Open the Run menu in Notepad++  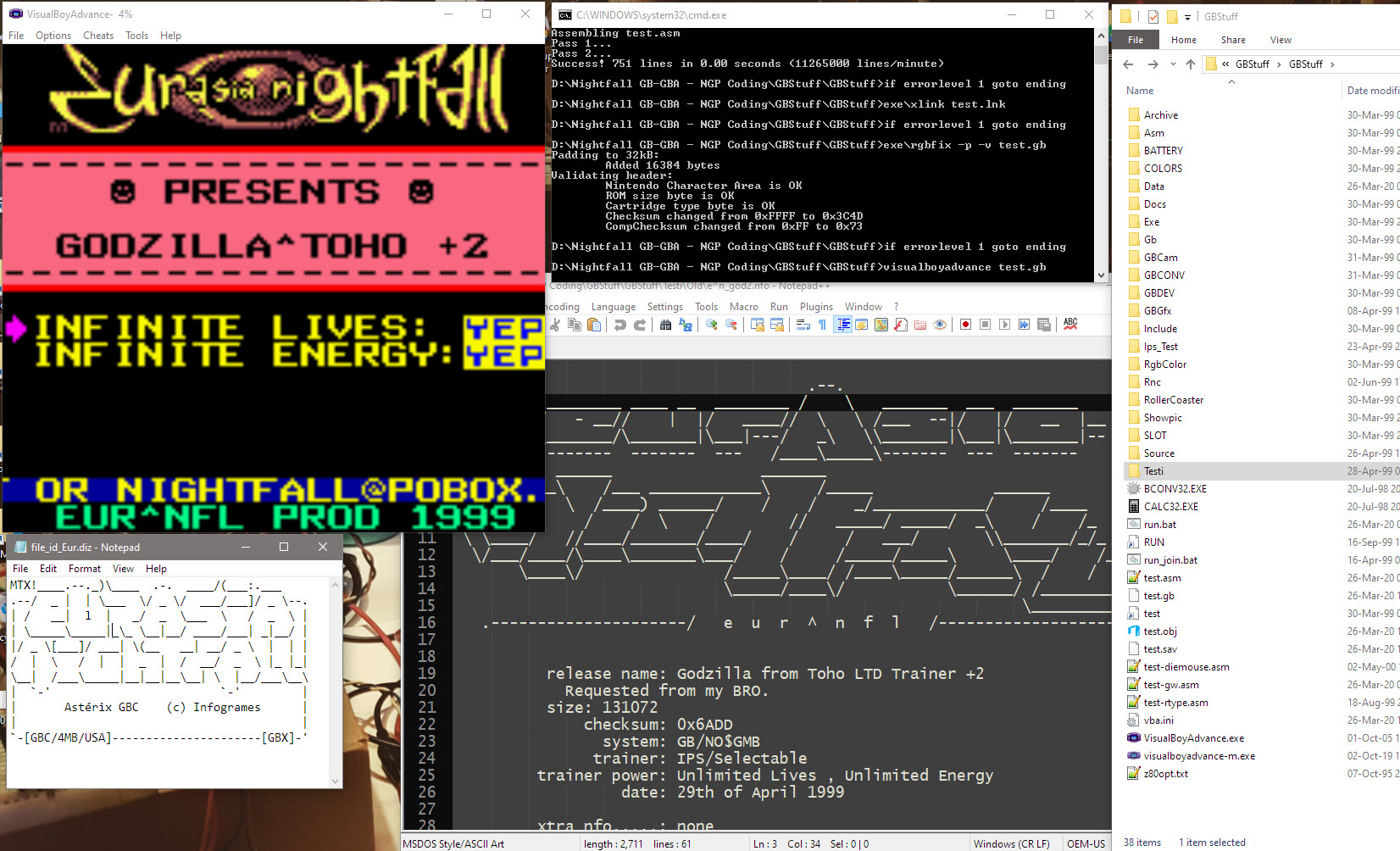[x=779, y=307]
